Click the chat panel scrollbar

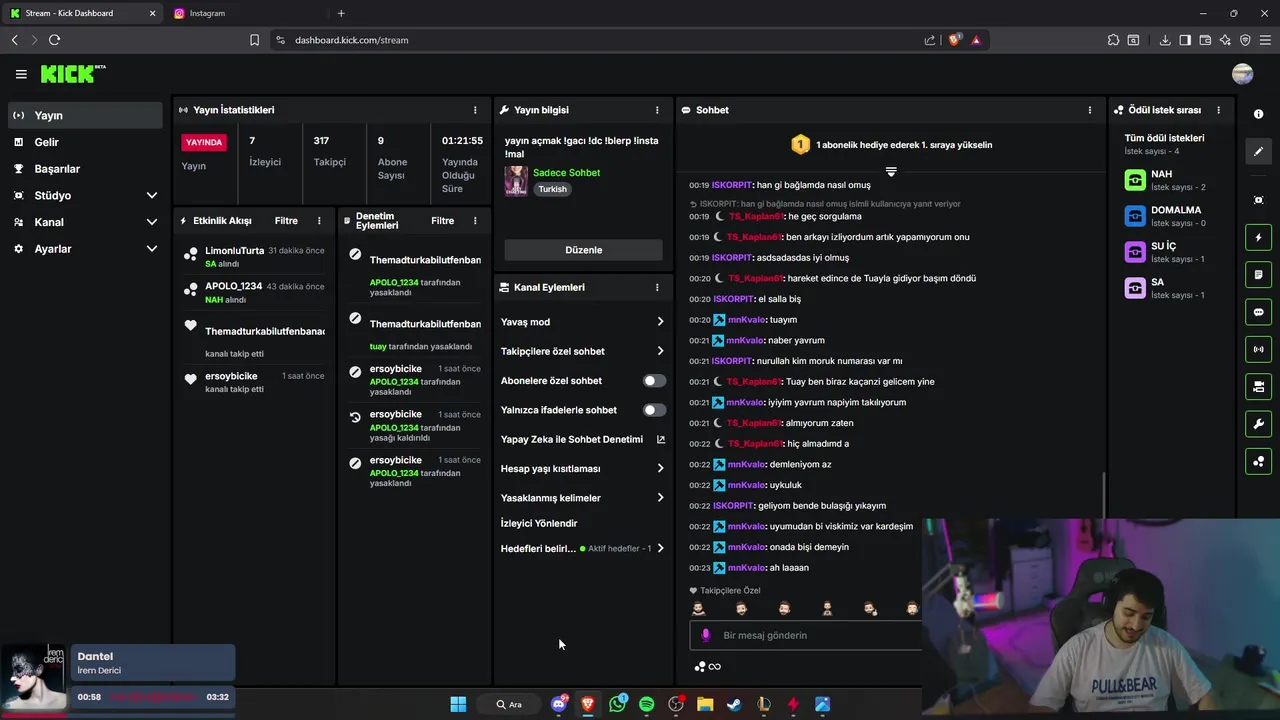point(1104,495)
